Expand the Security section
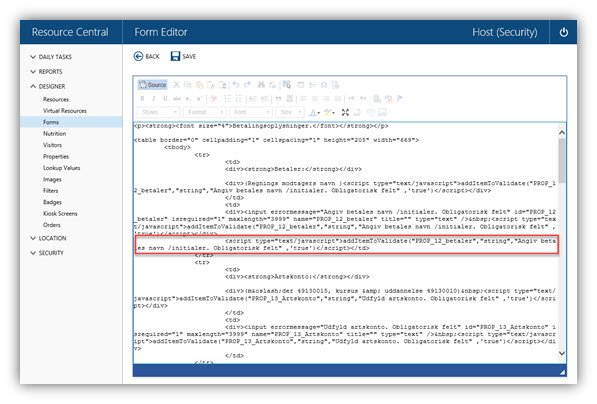The height and width of the screenshot is (404, 597). pyautogui.click(x=47, y=253)
